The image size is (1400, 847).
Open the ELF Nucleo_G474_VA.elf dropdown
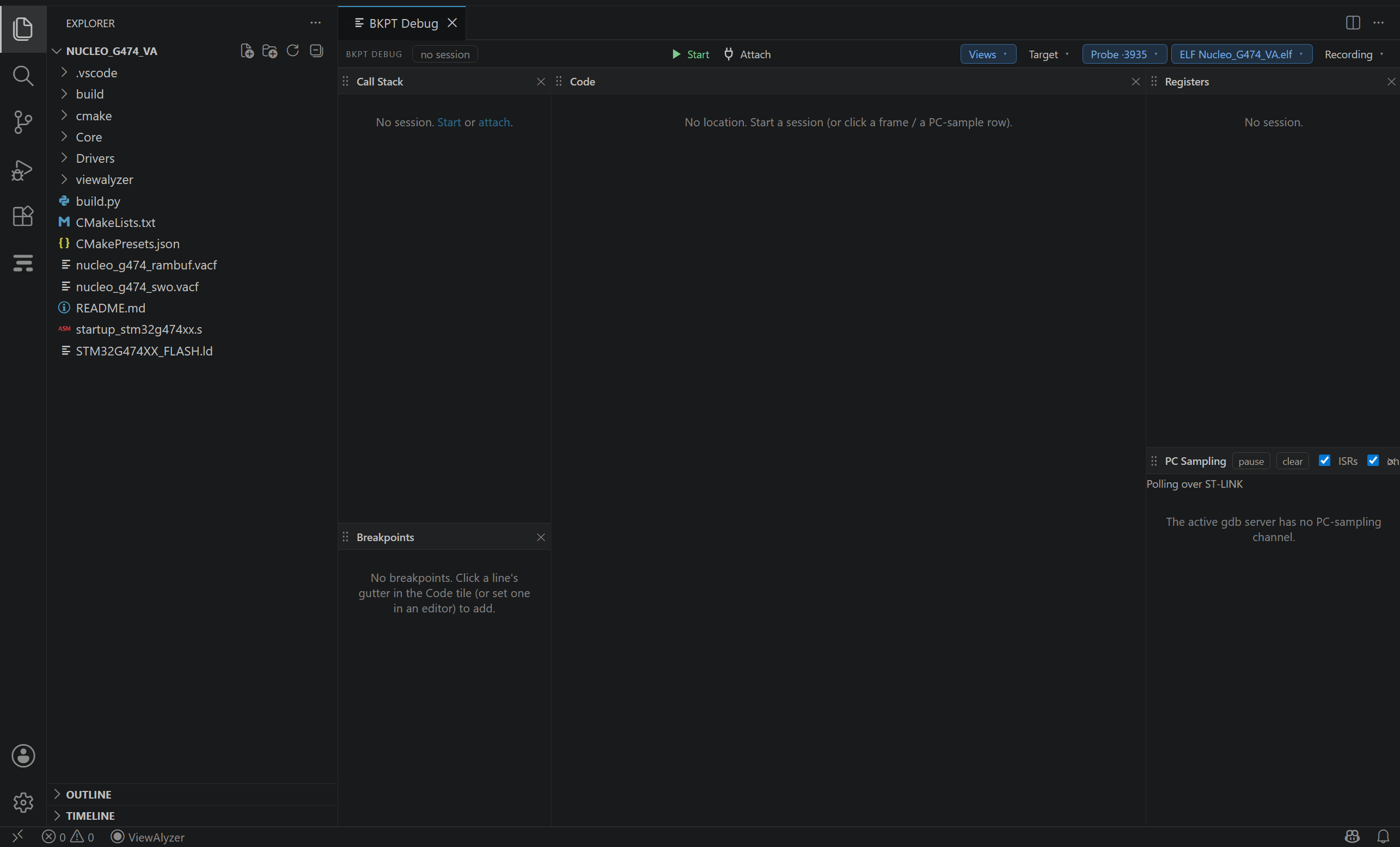pos(1242,54)
